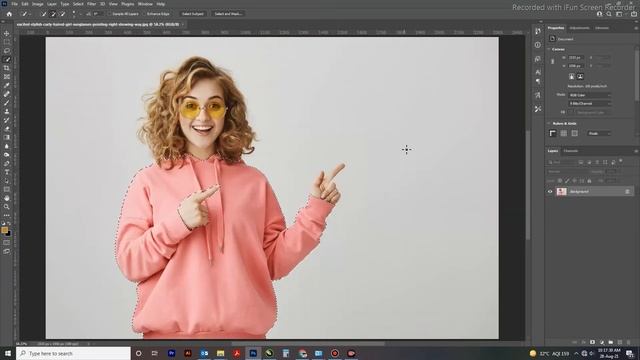Open the Properties panel flyout menu
Viewport: 640px width, 360px height.
[x=636, y=28]
